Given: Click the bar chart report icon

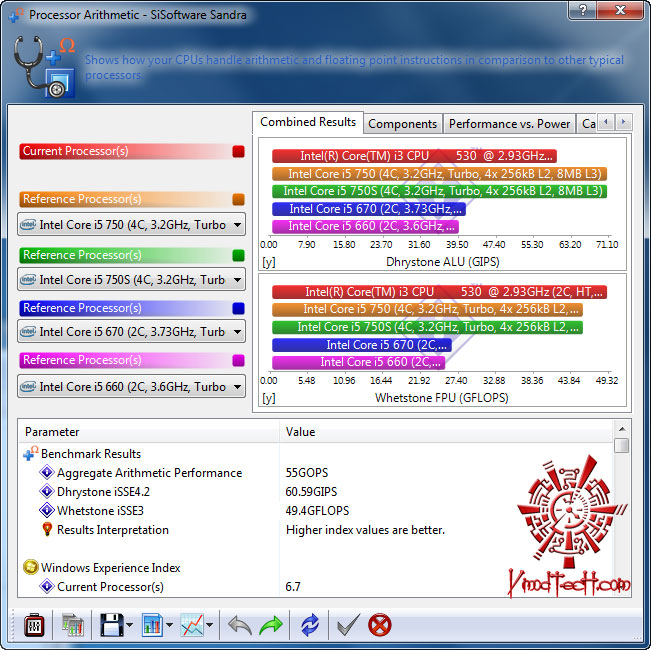Looking at the screenshot, I should (x=152, y=625).
